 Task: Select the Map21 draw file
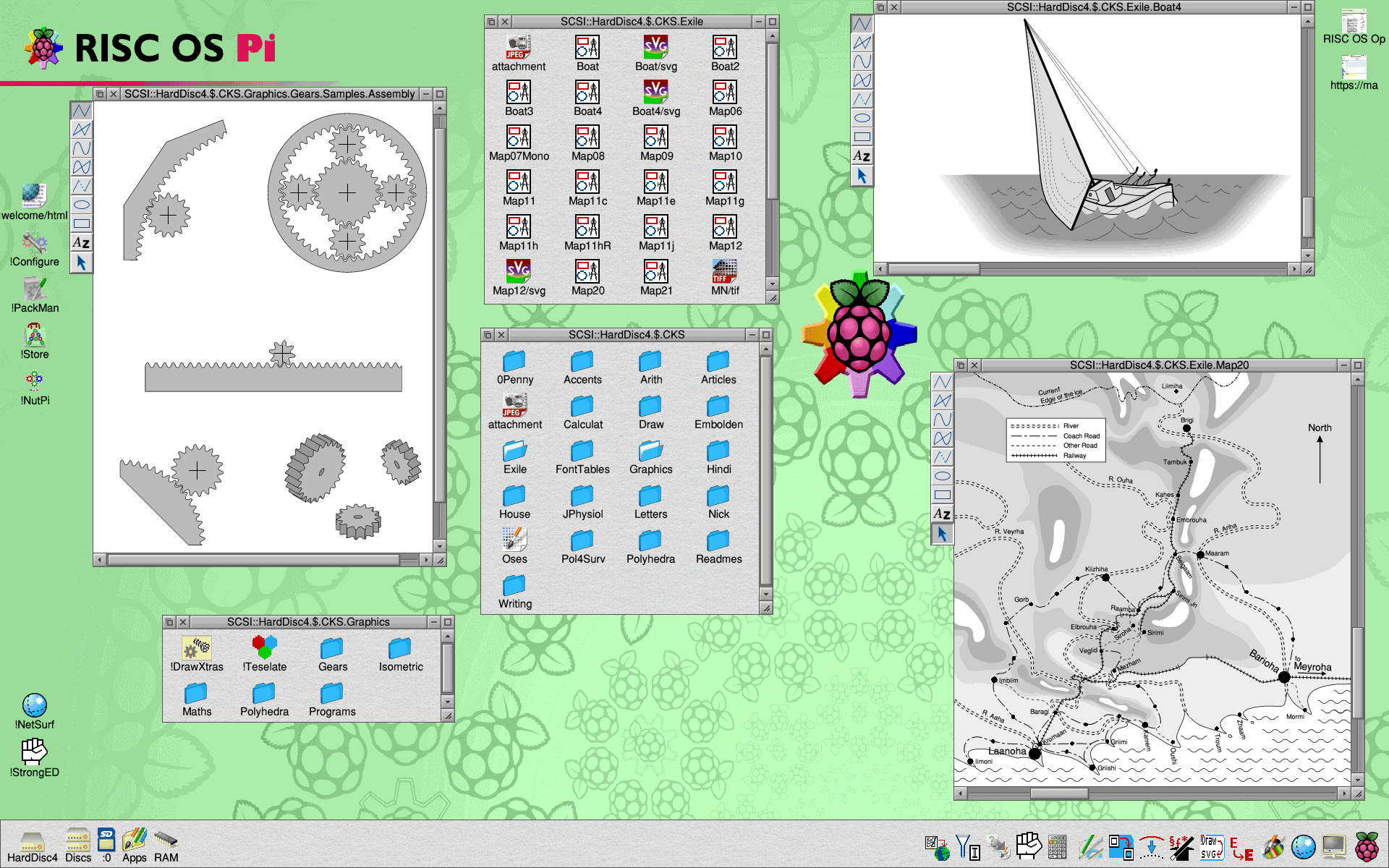tap(656, 278)
